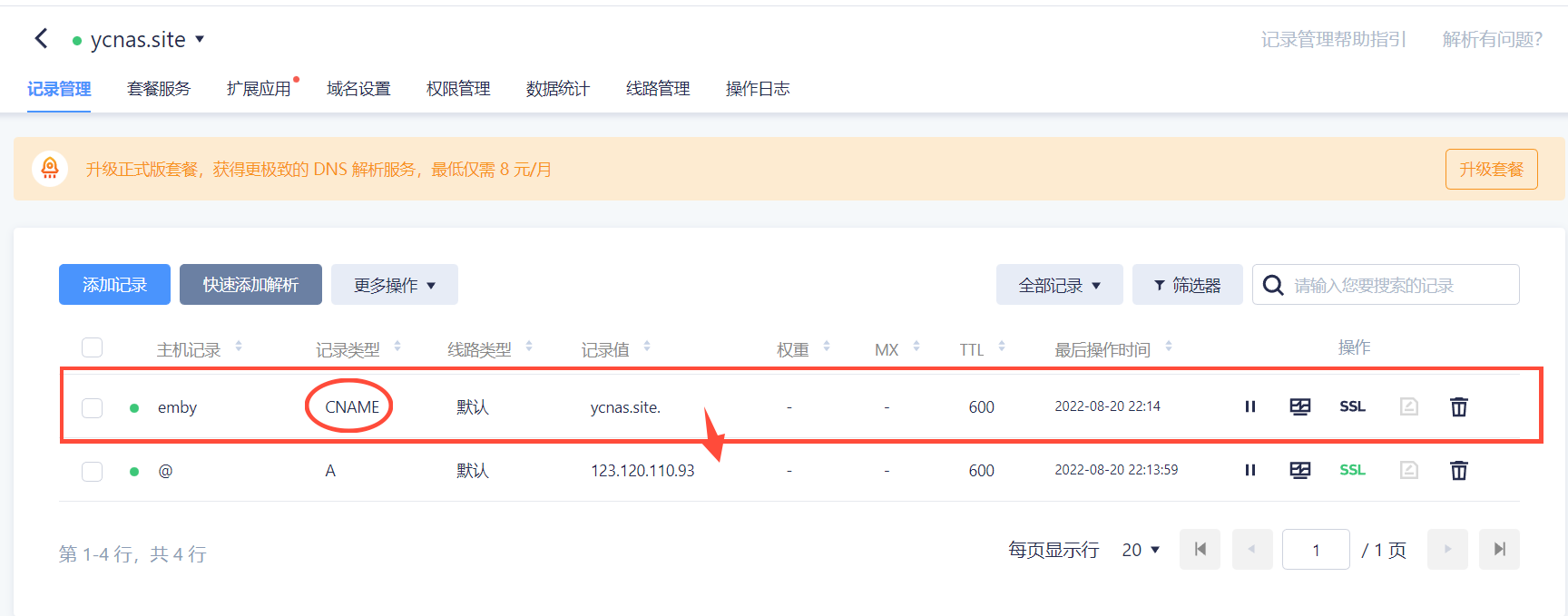Open the remark icon for the emby record
This screenshot has height=616, width=1568.
click(1409, 406)
